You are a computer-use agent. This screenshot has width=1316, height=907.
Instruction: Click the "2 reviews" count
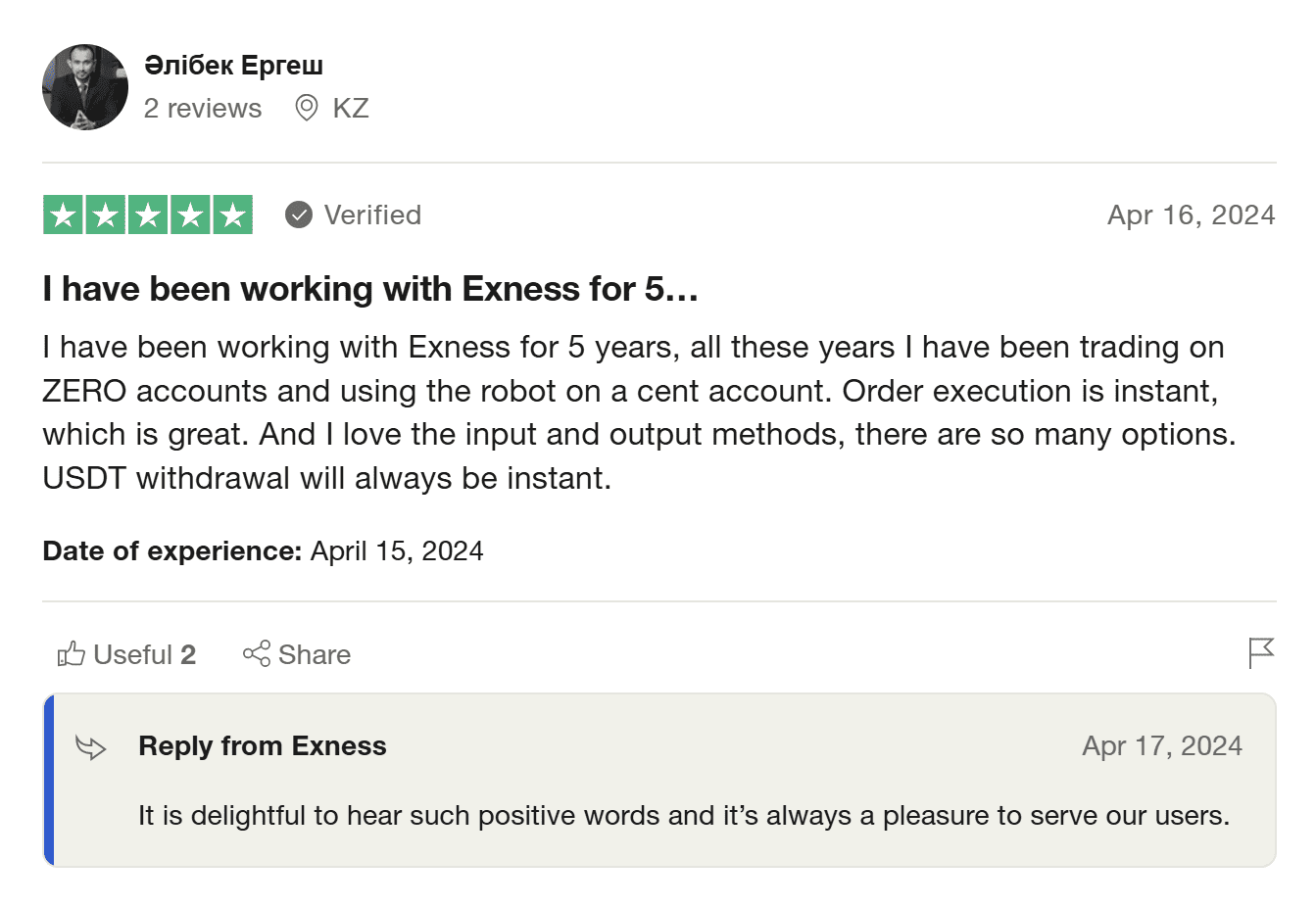coord(203,108)
